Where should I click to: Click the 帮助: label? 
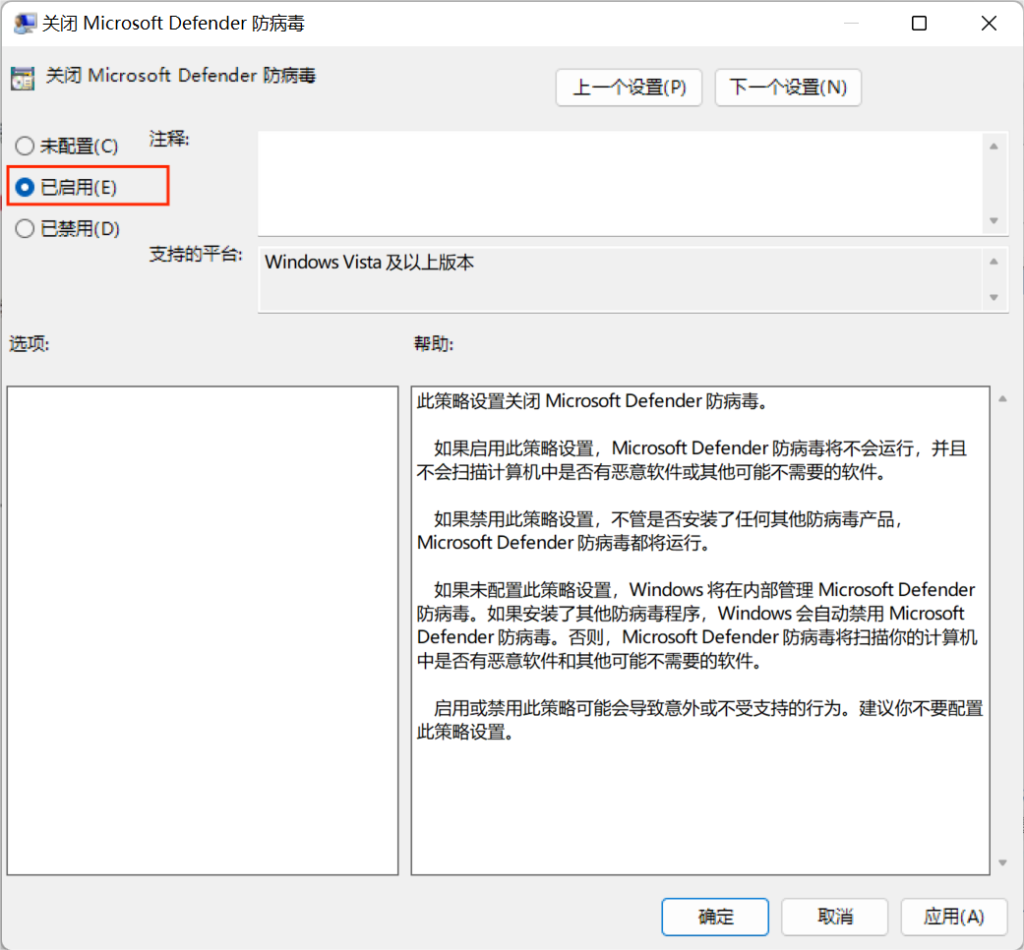pyautogui.click(x=433, y=343)
